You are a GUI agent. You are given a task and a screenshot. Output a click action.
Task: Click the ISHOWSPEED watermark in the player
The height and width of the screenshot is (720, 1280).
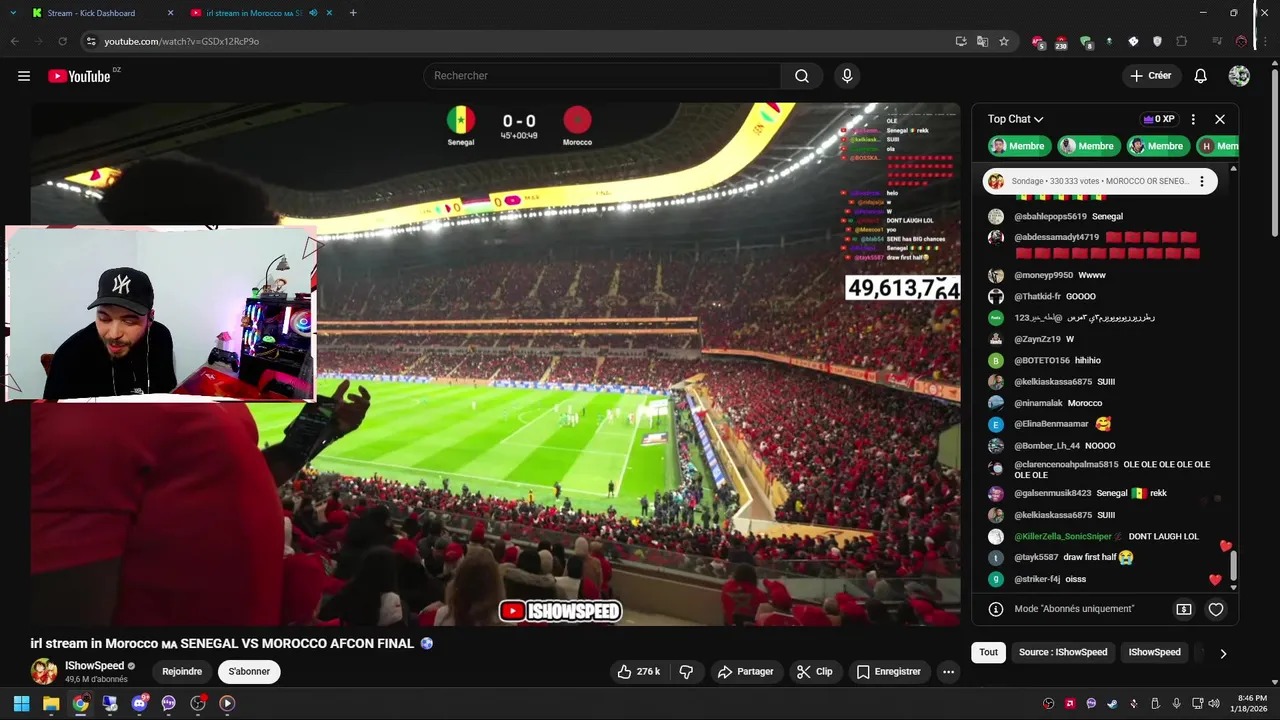pos(560,611)
